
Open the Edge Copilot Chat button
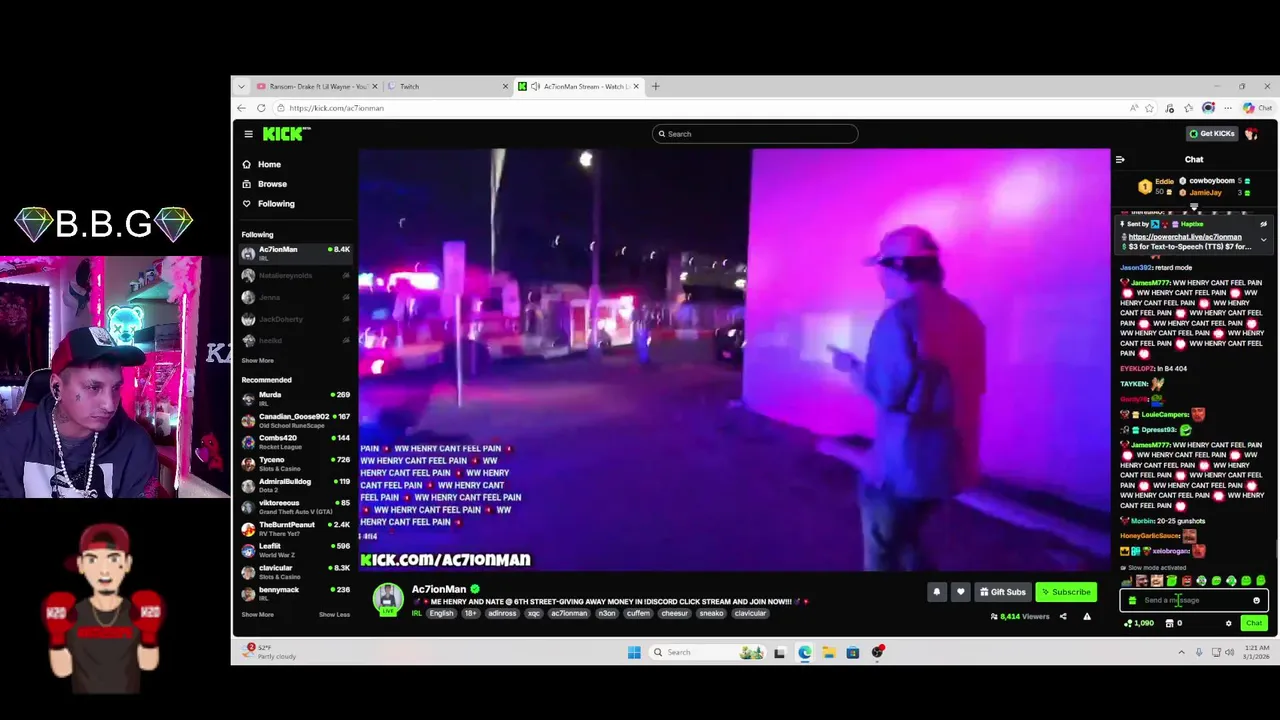coord(1258,108)
